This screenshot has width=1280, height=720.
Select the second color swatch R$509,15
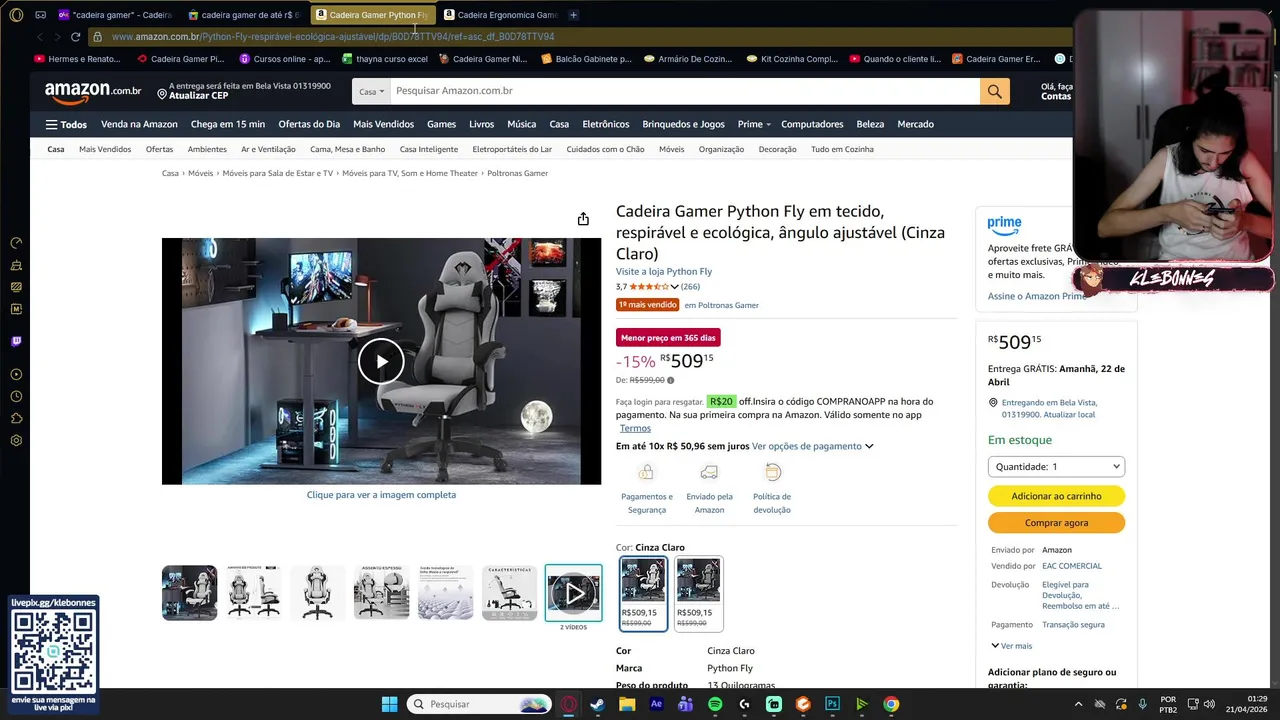(698, 593)
